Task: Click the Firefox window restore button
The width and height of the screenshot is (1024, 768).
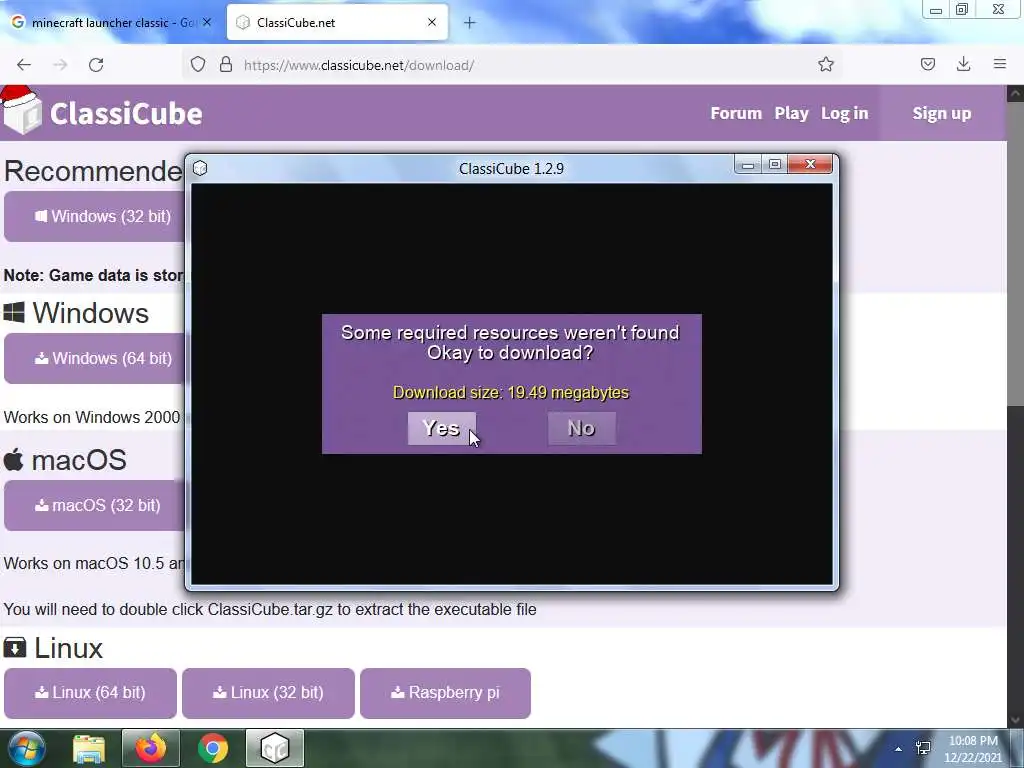Action: click(x=962, y=9)
